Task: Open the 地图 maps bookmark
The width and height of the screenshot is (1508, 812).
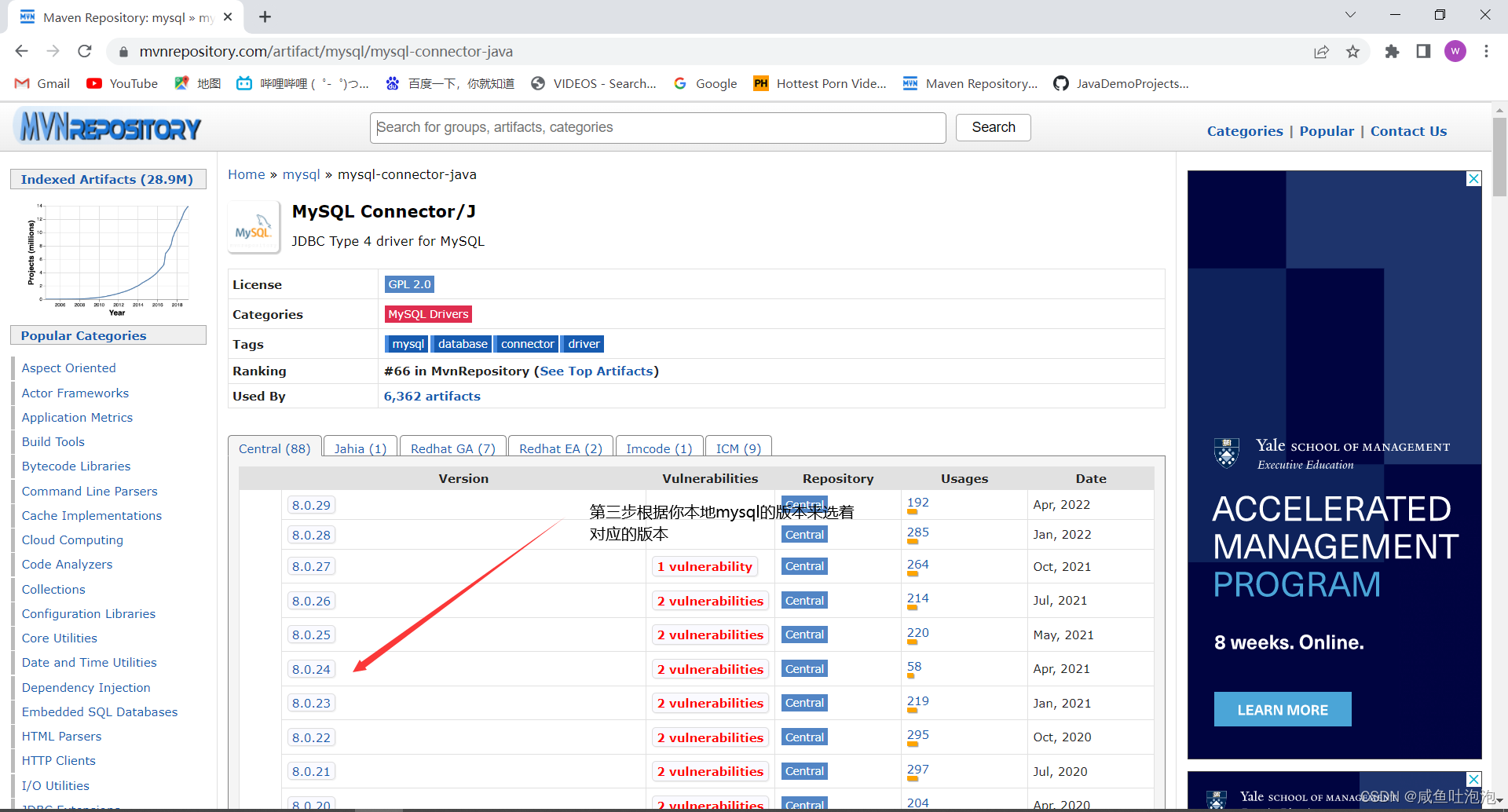Action: 198,83
